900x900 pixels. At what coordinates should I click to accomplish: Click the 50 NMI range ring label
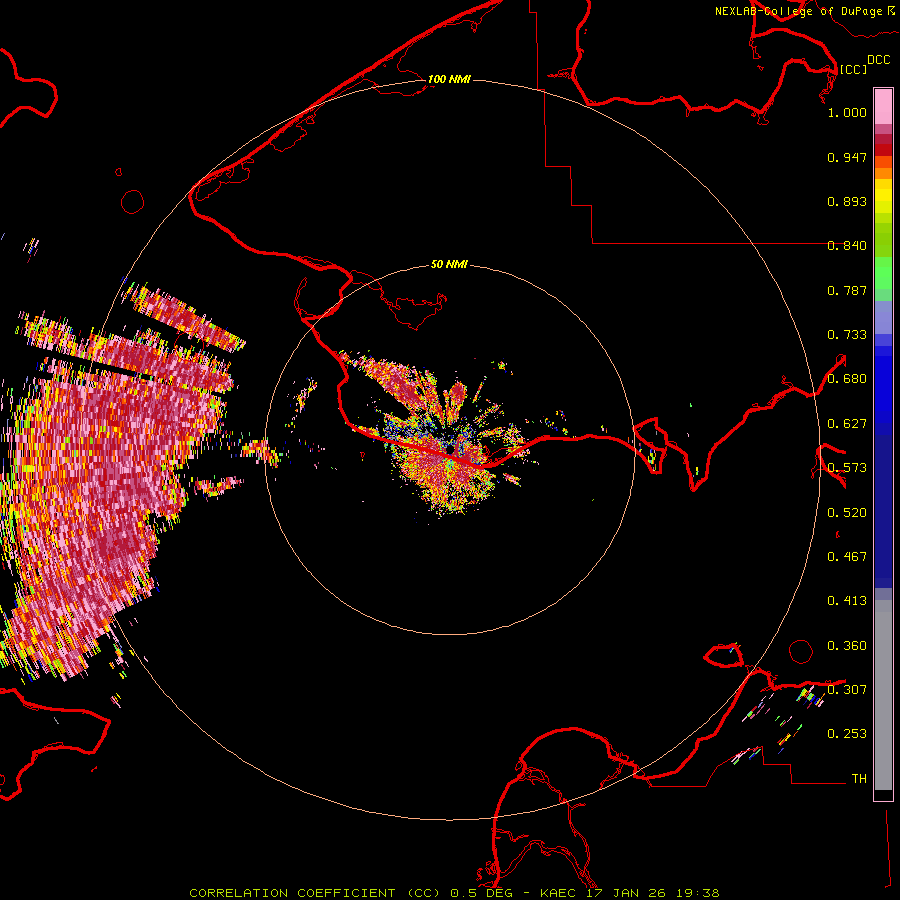point(449,264)
